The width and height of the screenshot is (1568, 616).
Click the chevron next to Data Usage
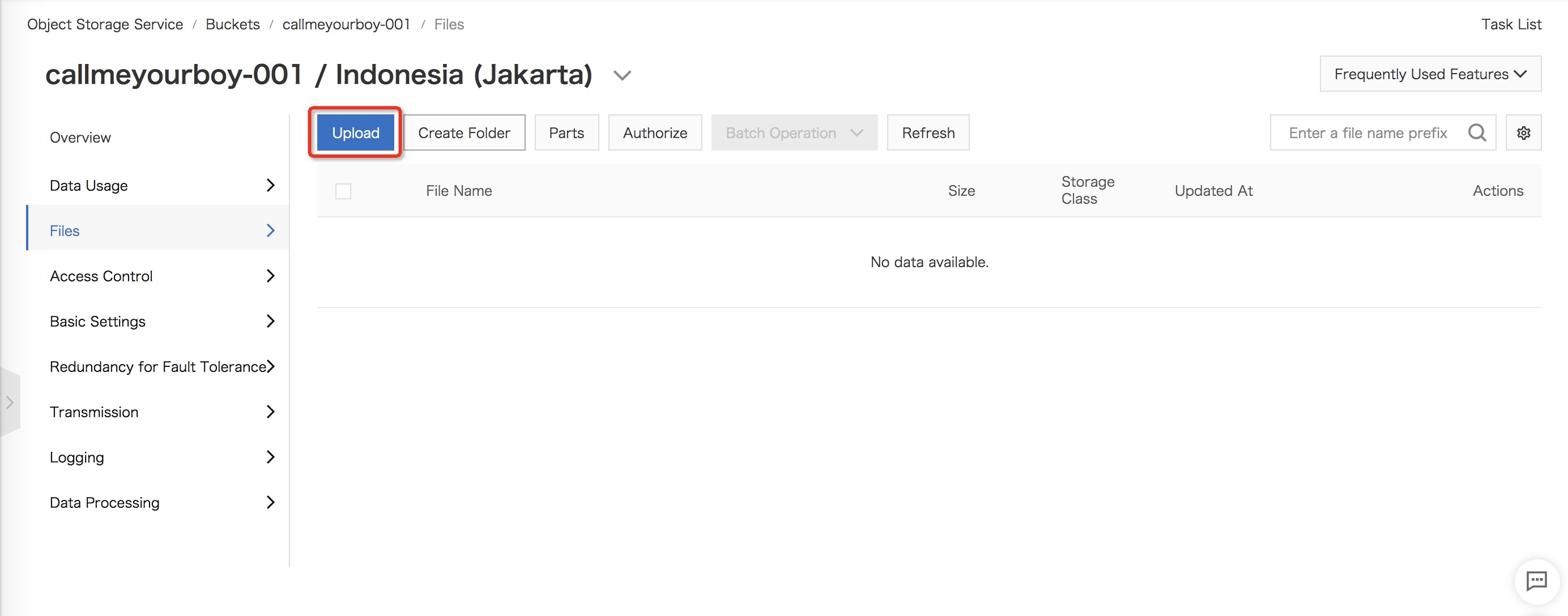coord(271,185)
